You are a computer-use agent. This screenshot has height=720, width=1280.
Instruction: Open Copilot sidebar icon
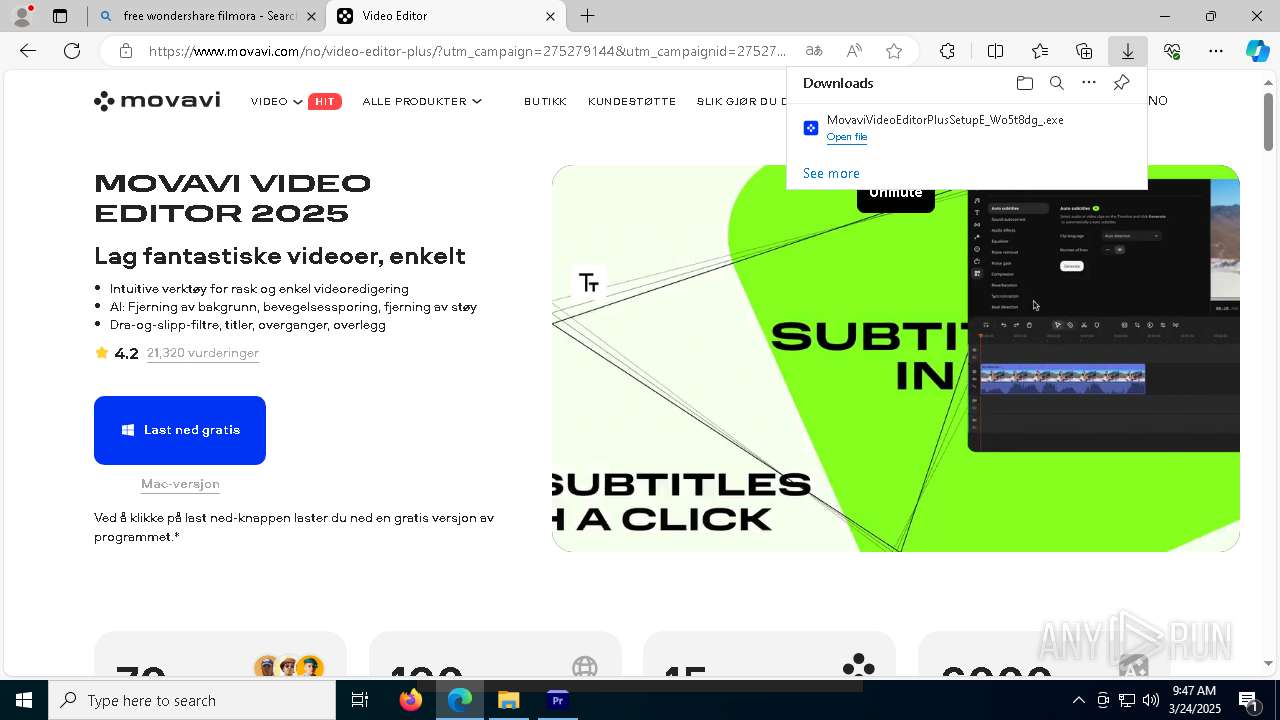pos(1258,51)
